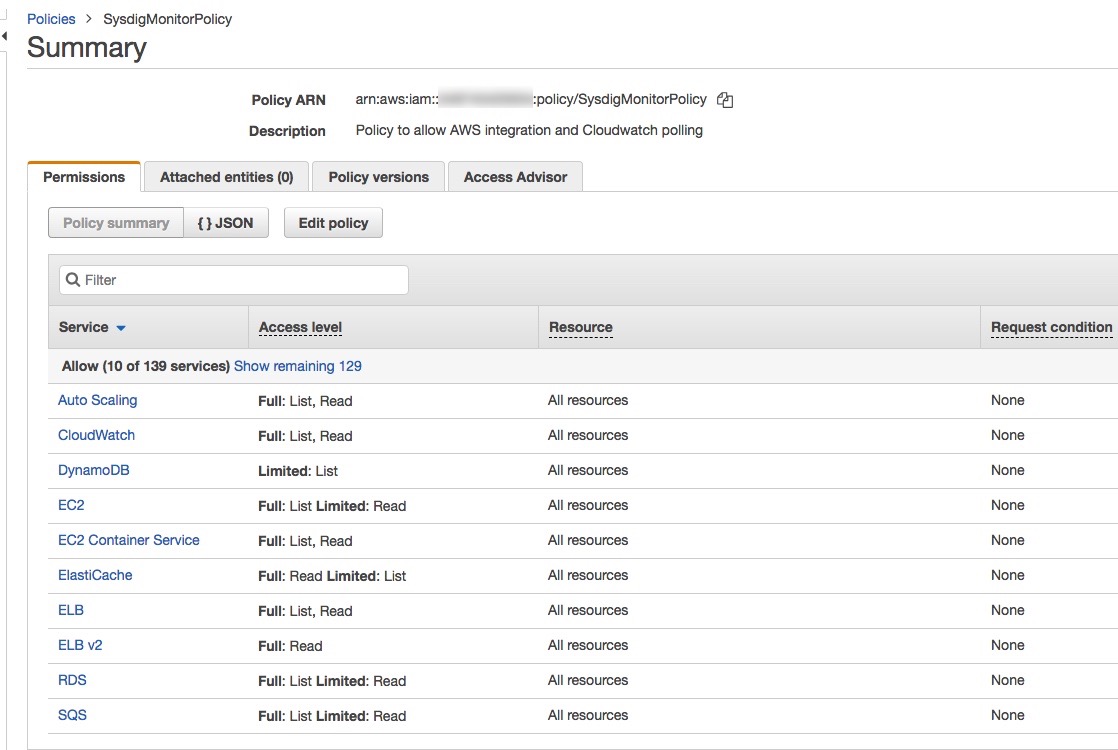Open the ELB v2 service link
1118x750 pixels.
[80, 644]
